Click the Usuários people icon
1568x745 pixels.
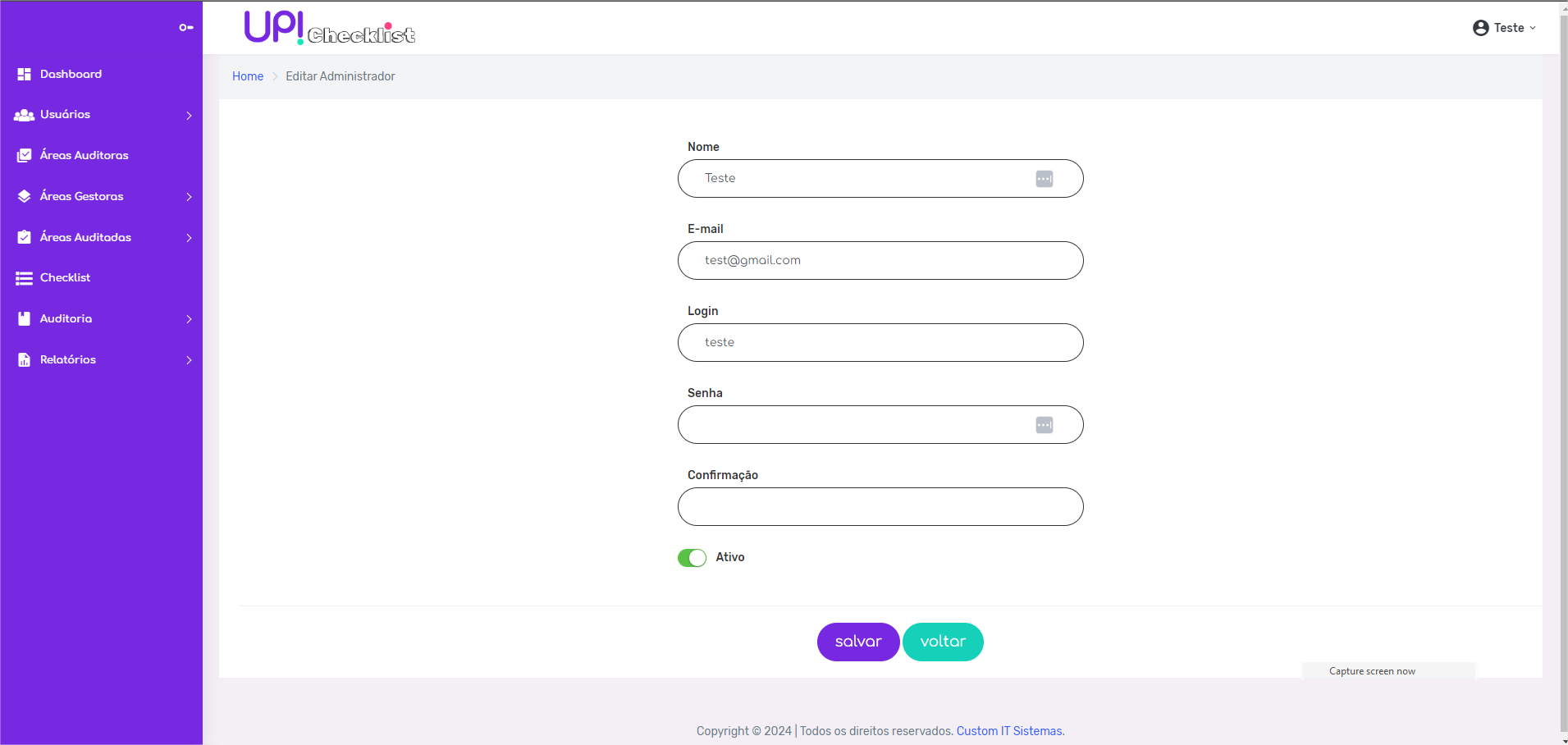click(x=24, y=115)
